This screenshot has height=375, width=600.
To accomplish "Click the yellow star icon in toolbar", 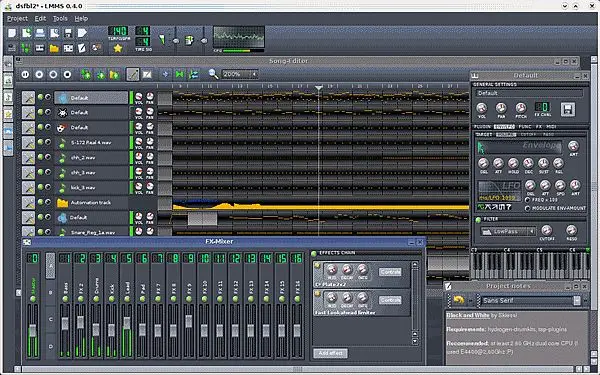I will tap(118, 48).
